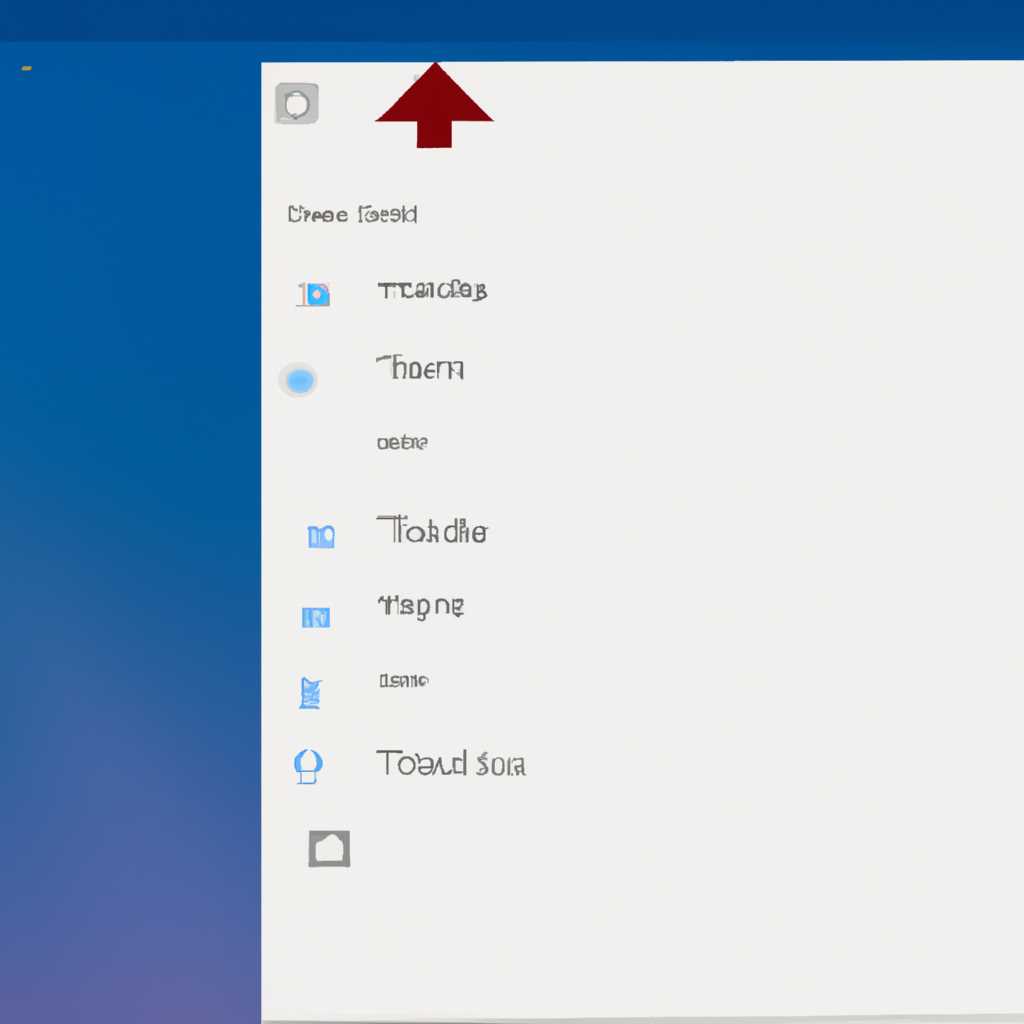Click the blue rectangular card icon in the list

316,617
